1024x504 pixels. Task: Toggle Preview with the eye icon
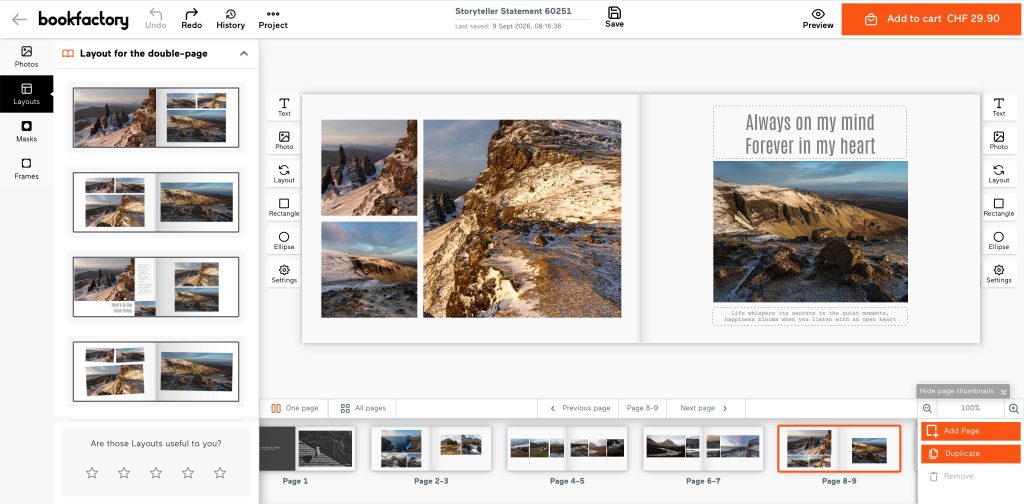click(818, 14)
